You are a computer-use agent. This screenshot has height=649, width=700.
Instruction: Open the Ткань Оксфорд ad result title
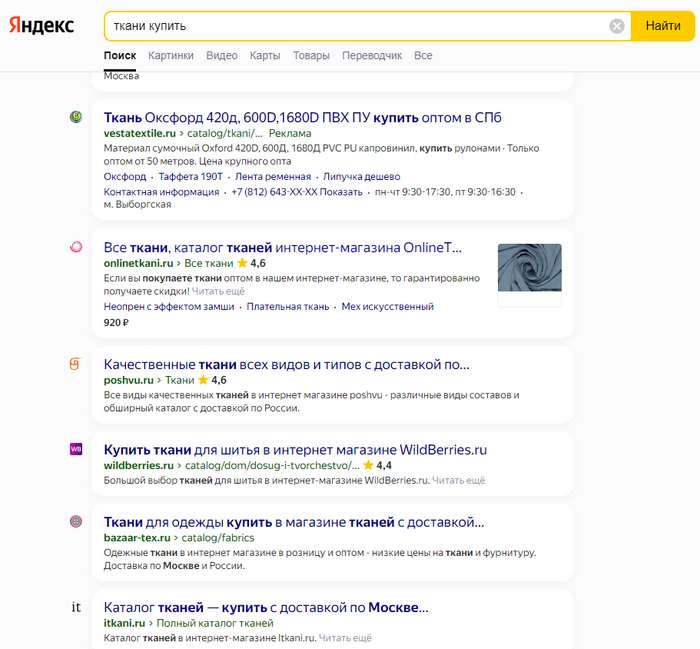(302, 117)
